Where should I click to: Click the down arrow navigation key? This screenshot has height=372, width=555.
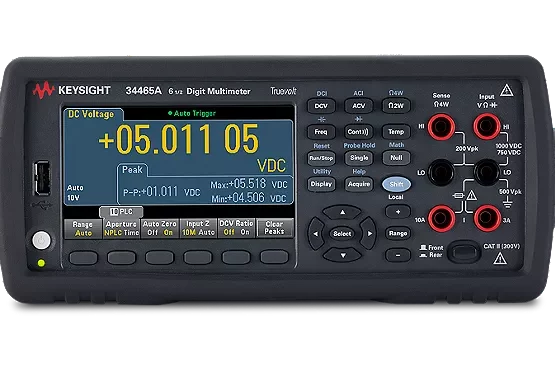point(343,254)
